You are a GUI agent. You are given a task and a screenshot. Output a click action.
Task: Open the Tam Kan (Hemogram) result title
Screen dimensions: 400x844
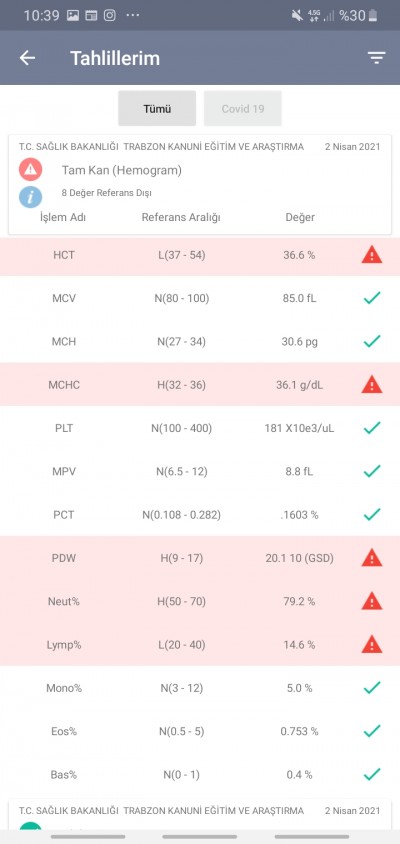pyautogui.click(x=122, y=171)
